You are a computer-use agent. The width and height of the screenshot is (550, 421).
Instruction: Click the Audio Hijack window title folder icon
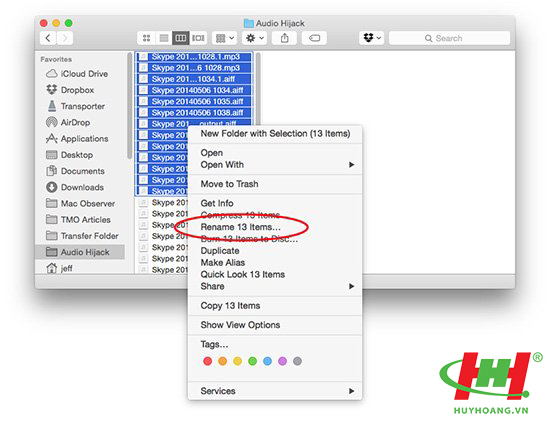pyautogui.click(x=248, y=23)
